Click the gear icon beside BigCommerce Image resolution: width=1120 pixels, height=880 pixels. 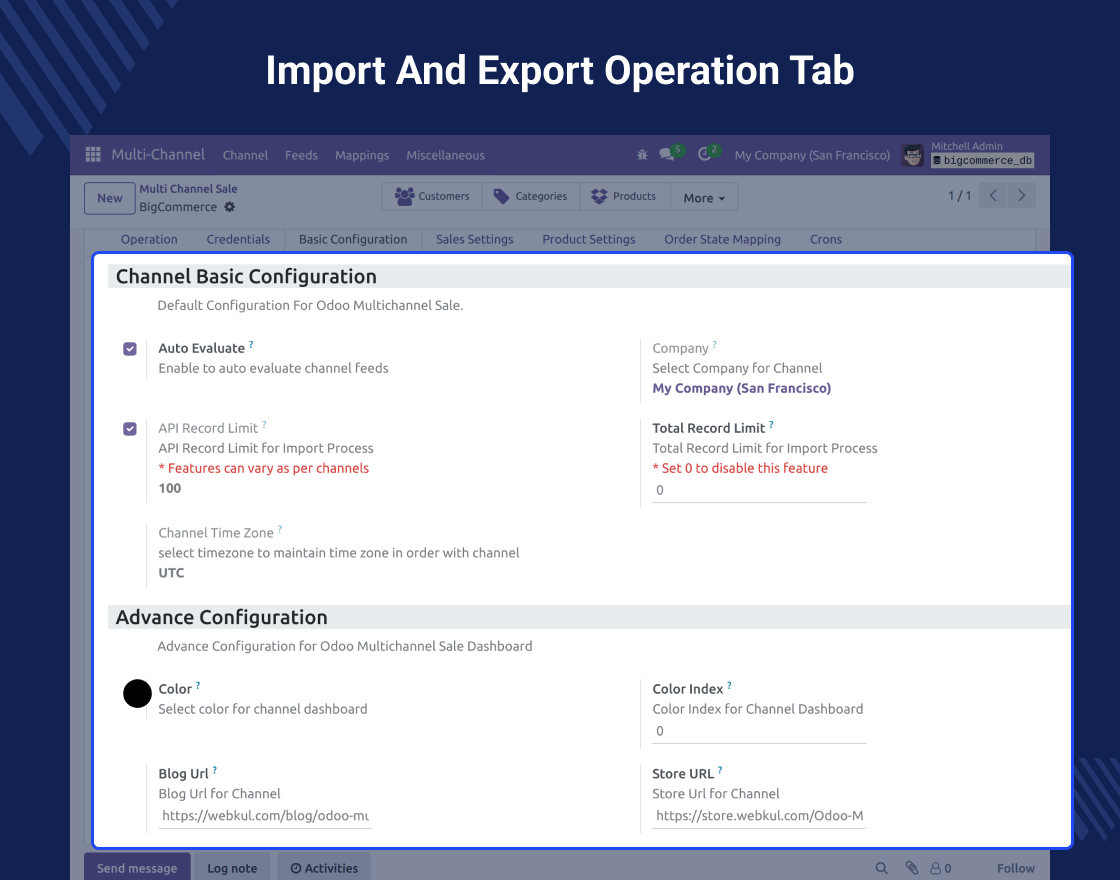tap(229, 207)
